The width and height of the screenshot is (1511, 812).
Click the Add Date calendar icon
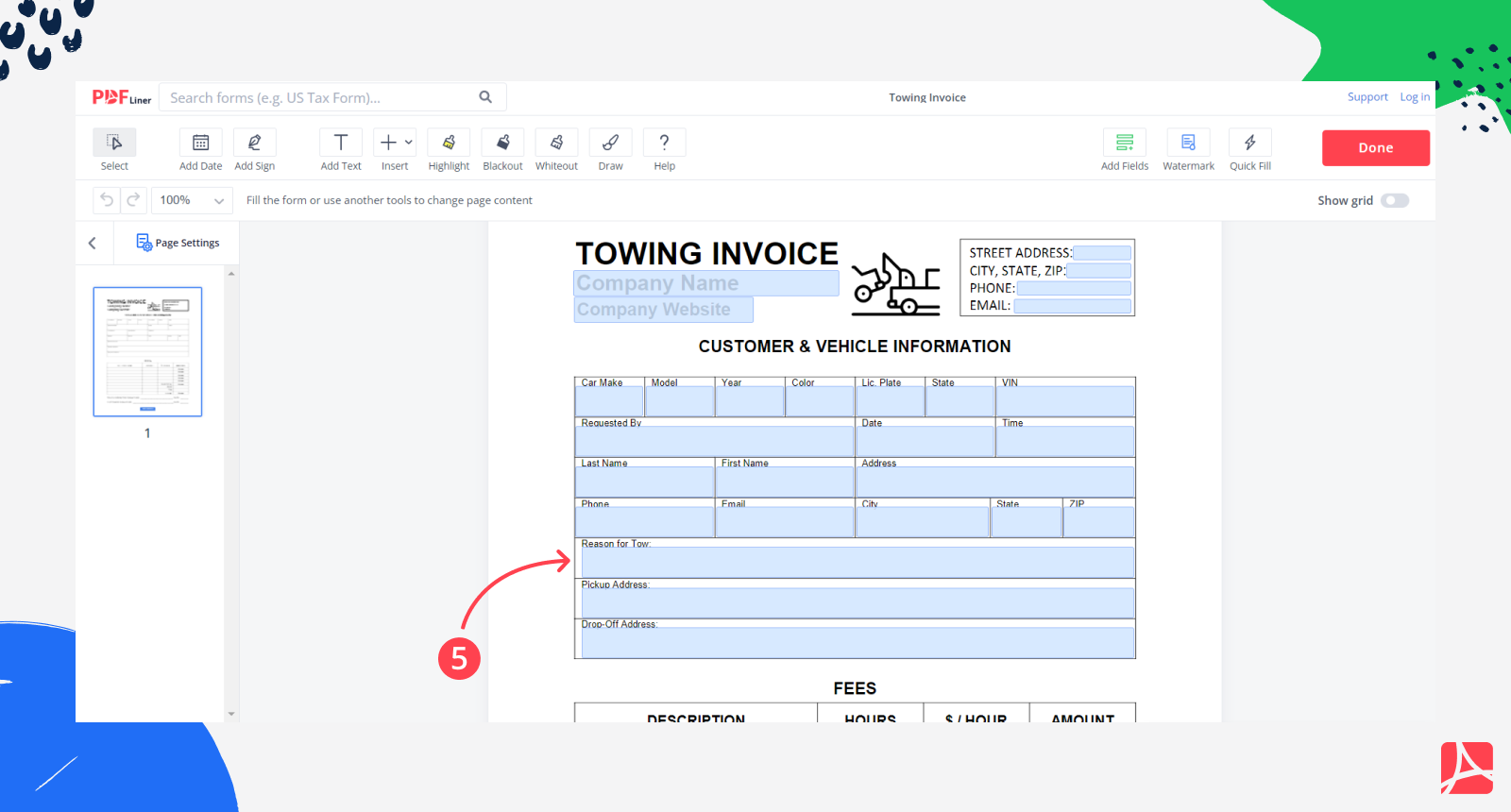201,143
